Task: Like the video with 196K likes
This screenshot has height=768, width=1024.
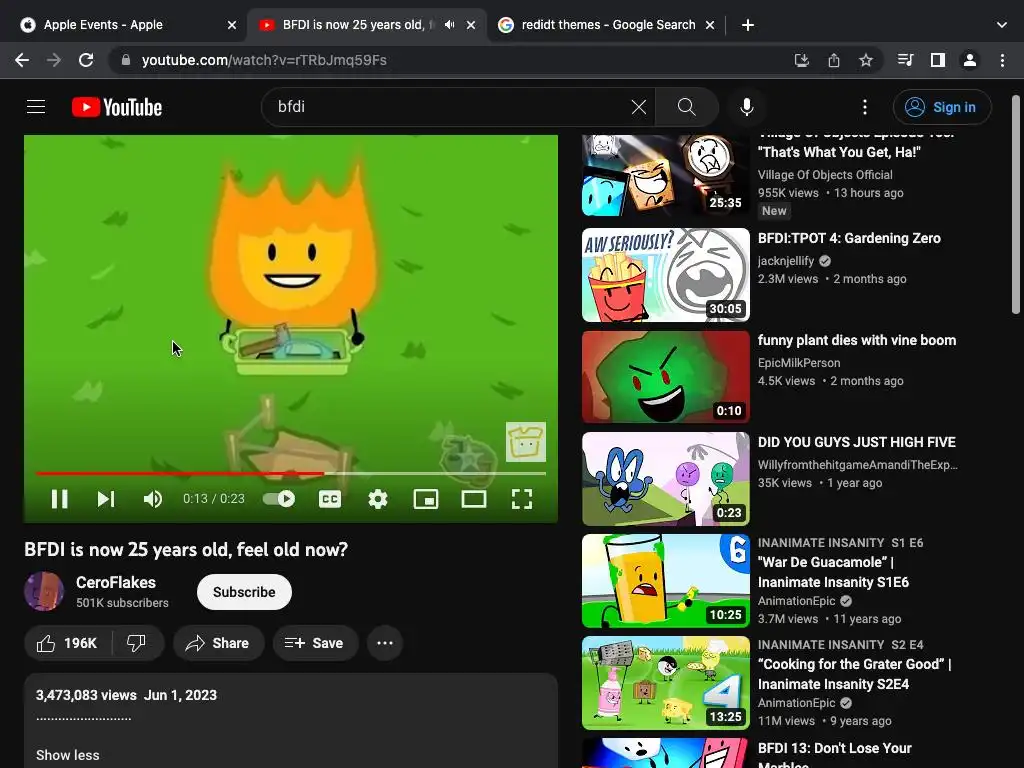Action: 67,643
